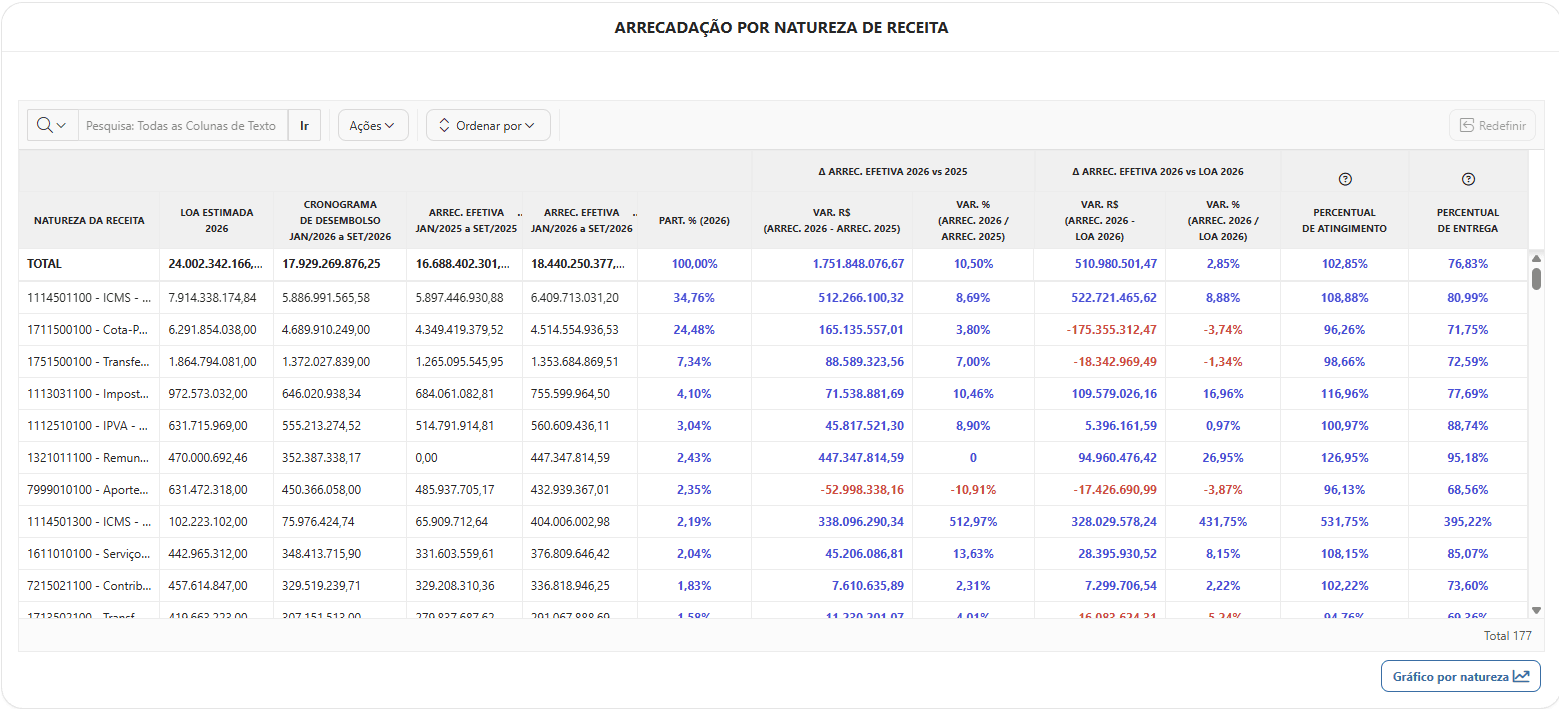Click Arrec. Efetiva JAN/2025 a SET/2025 header

465,220
